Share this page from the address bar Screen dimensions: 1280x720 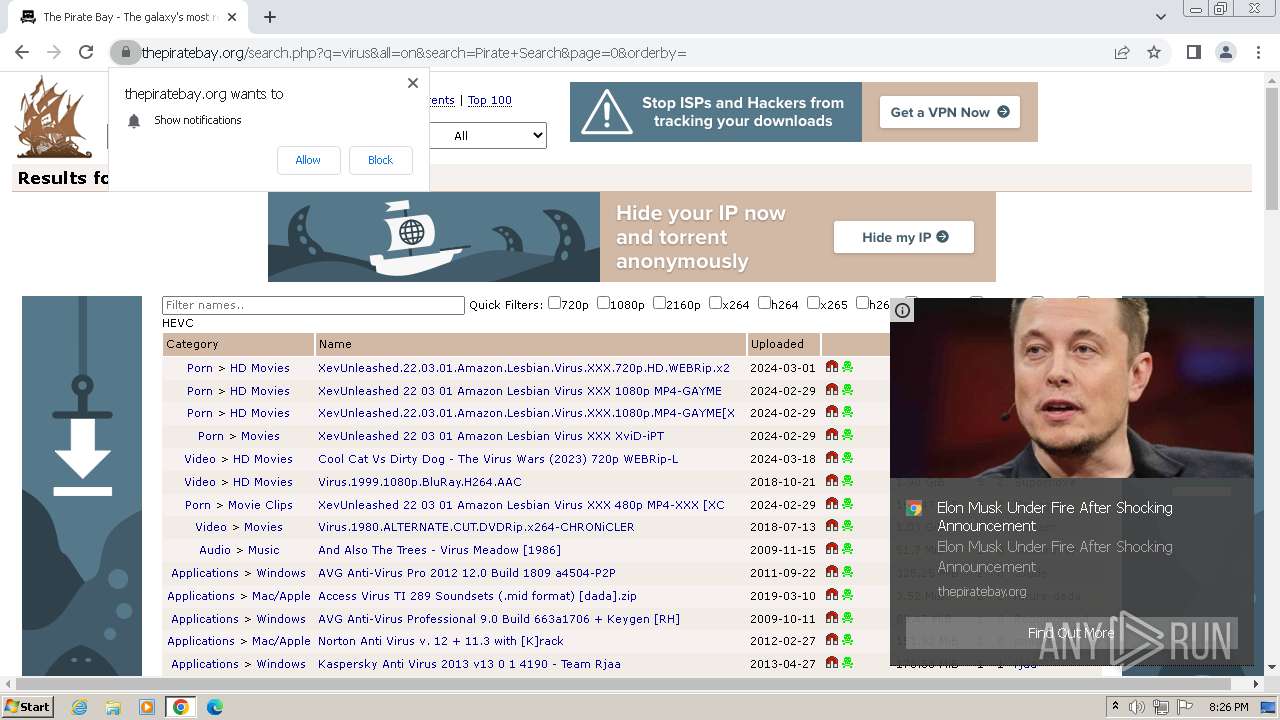(x=1122, y=52)
